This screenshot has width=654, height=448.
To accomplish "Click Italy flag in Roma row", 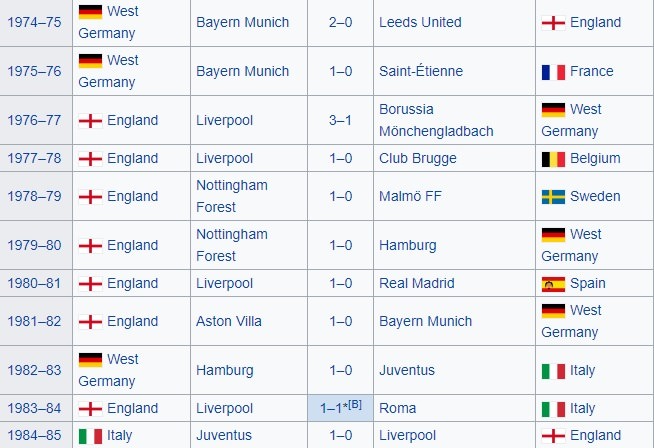I will [553, 408].
